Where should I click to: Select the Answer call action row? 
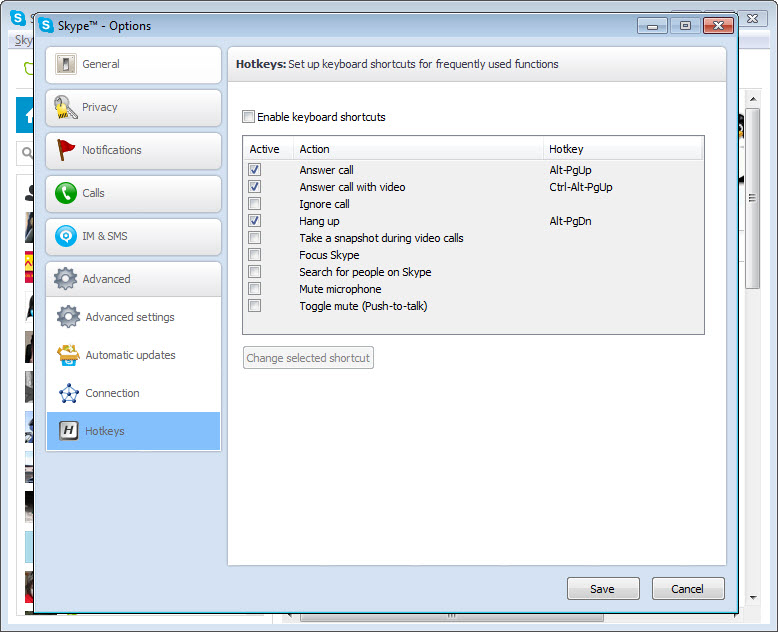(473, 170)
